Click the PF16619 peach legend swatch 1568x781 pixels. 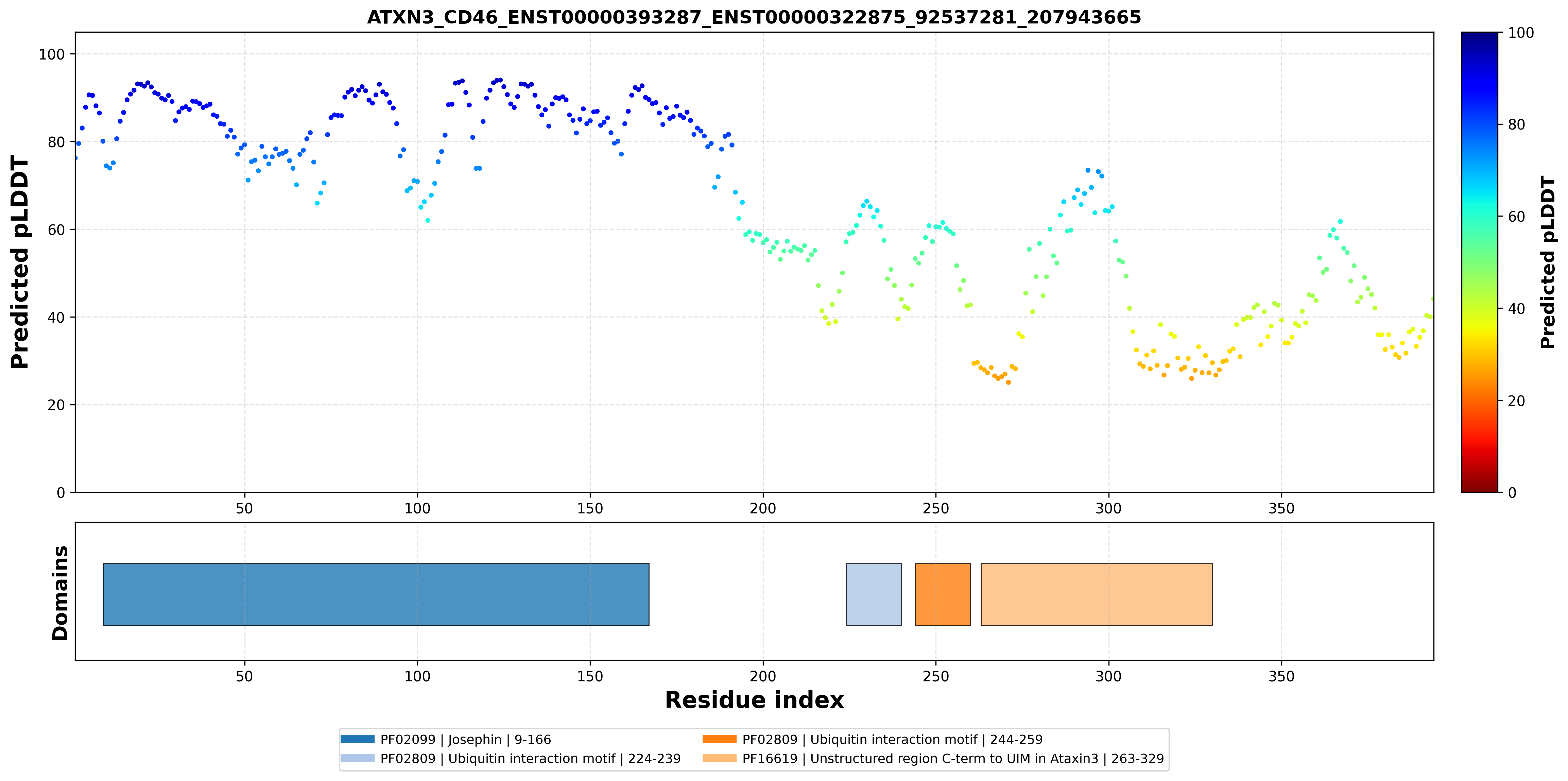[719, 758]
